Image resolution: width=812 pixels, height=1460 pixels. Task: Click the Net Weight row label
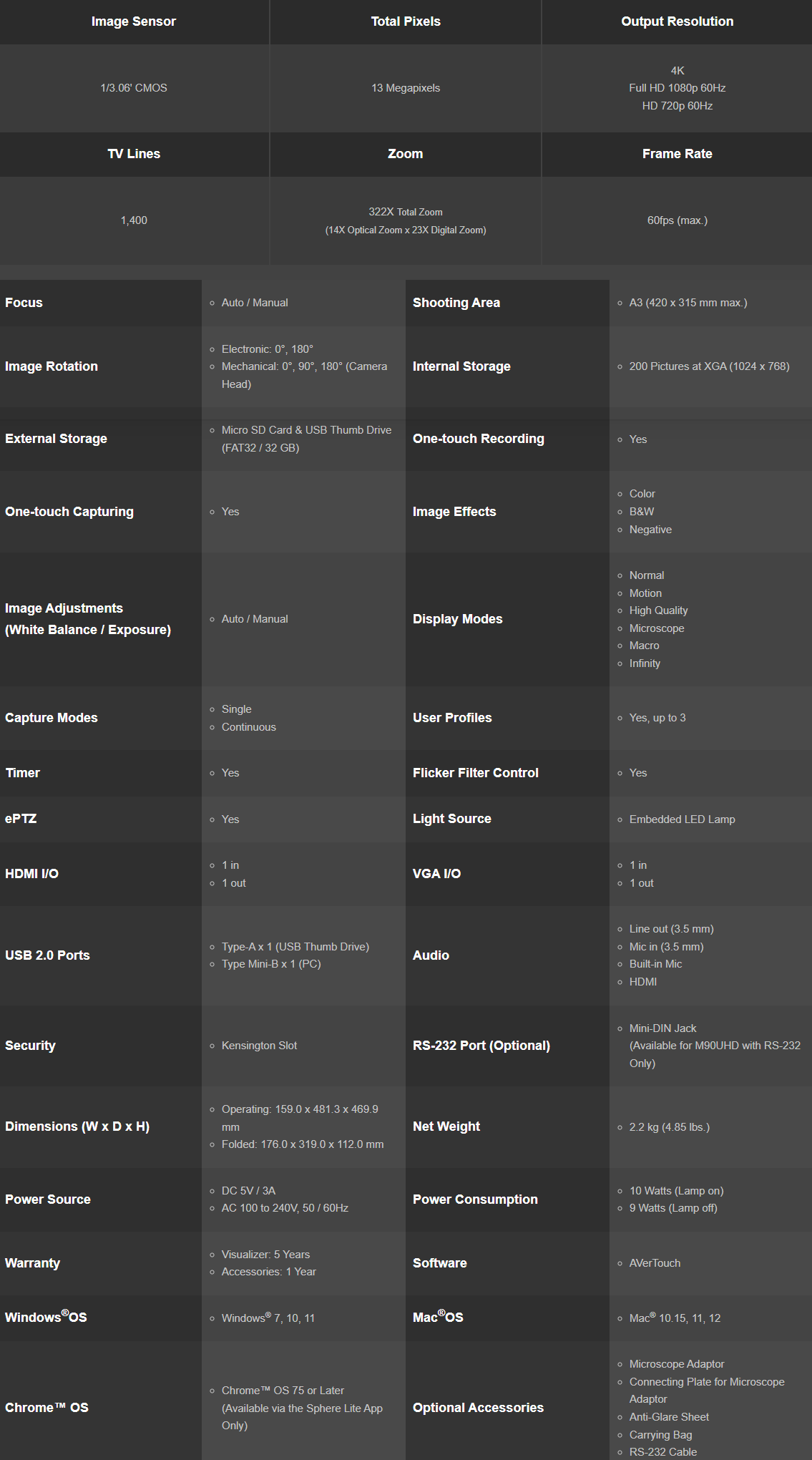[x=446, y=1126]
